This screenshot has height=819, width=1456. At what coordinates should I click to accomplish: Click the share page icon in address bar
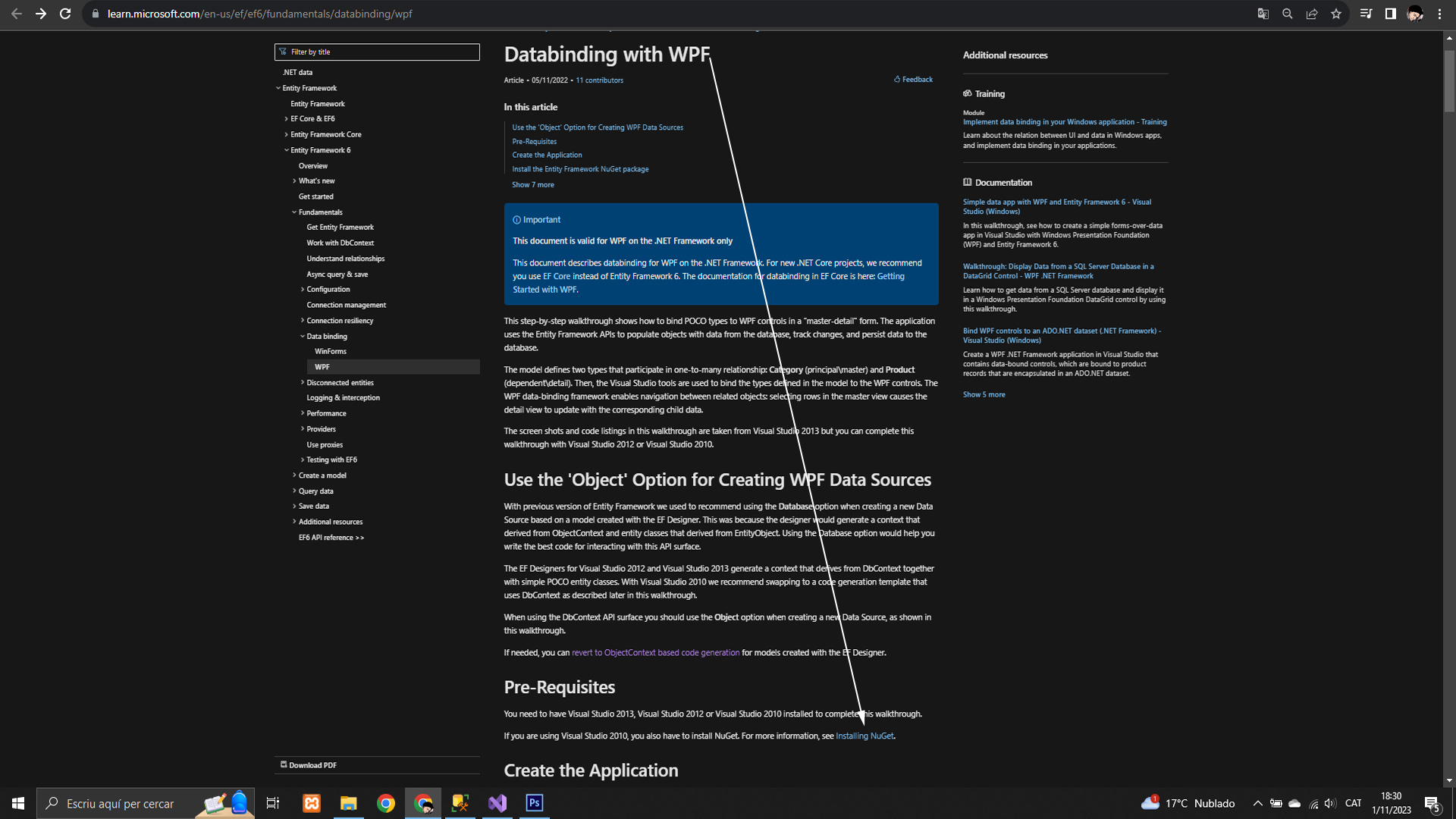click(1312, 14)
